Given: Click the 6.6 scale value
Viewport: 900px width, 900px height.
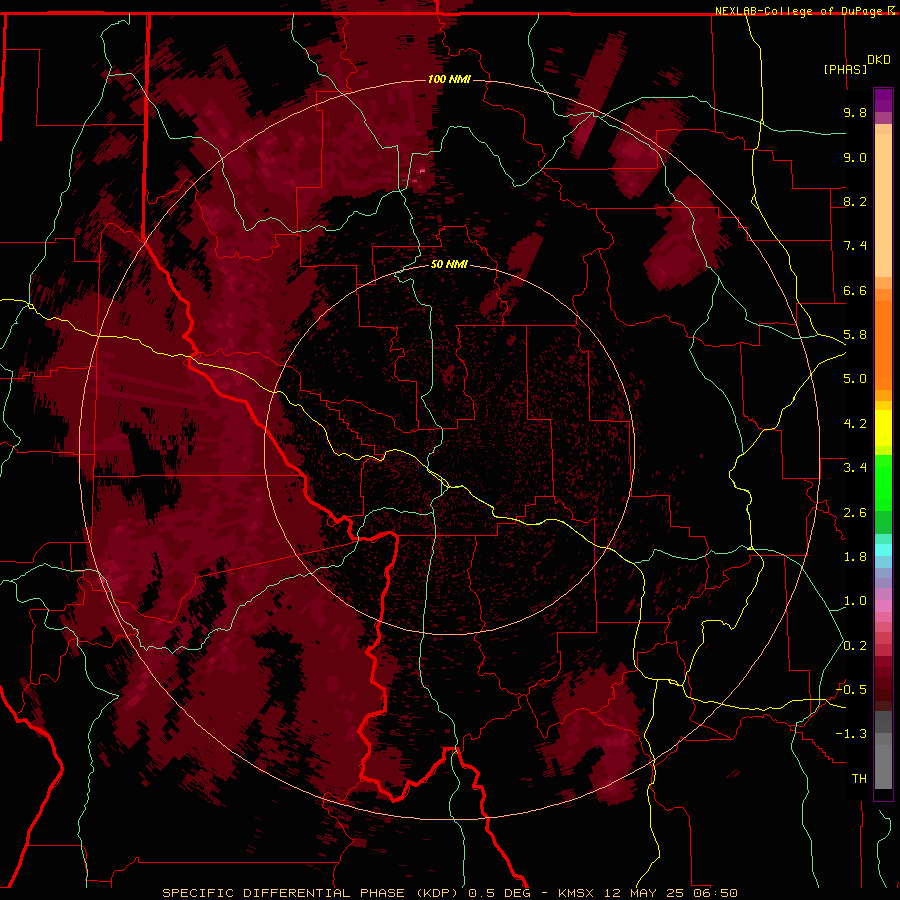Looking at the screenshot, I should coord(855,290).
